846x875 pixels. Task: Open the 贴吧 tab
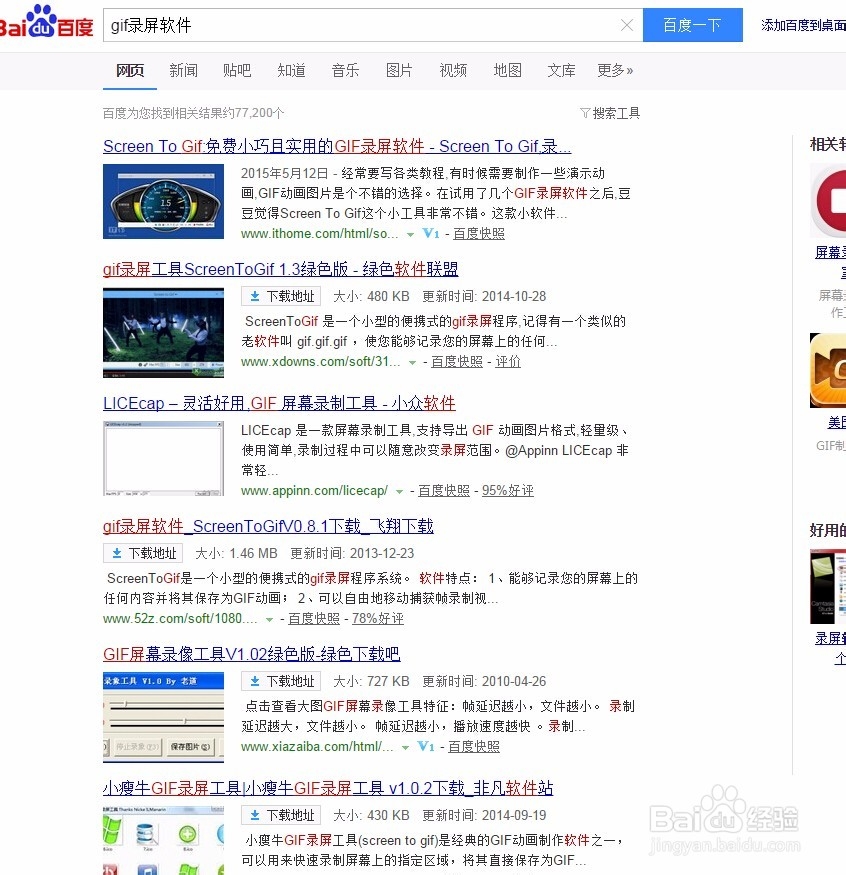[237, 70]
